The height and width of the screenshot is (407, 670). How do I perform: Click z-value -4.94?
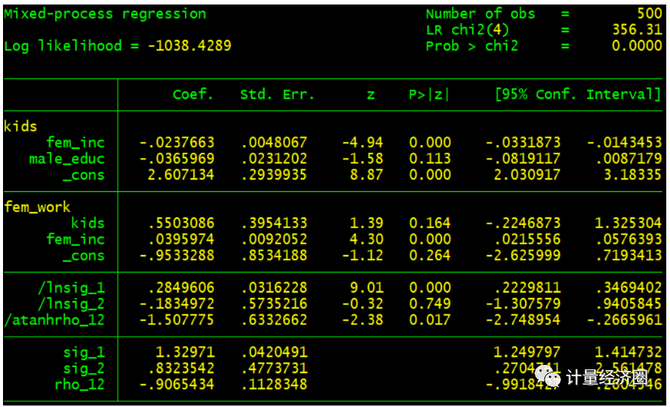[362, 143]
